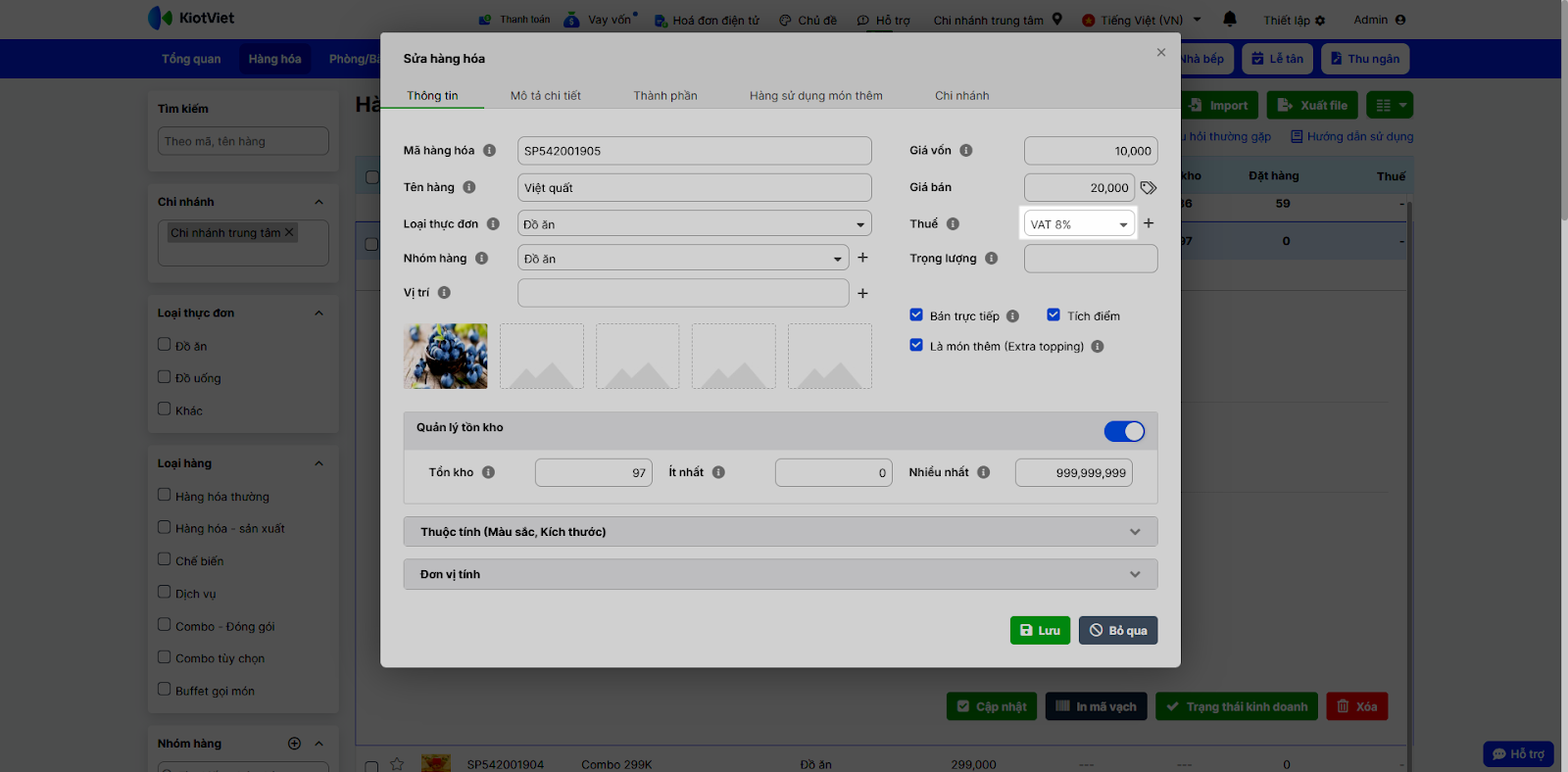Expand Đơn vị tính section
Screen dimensions: 1568x772
point(780,574)
